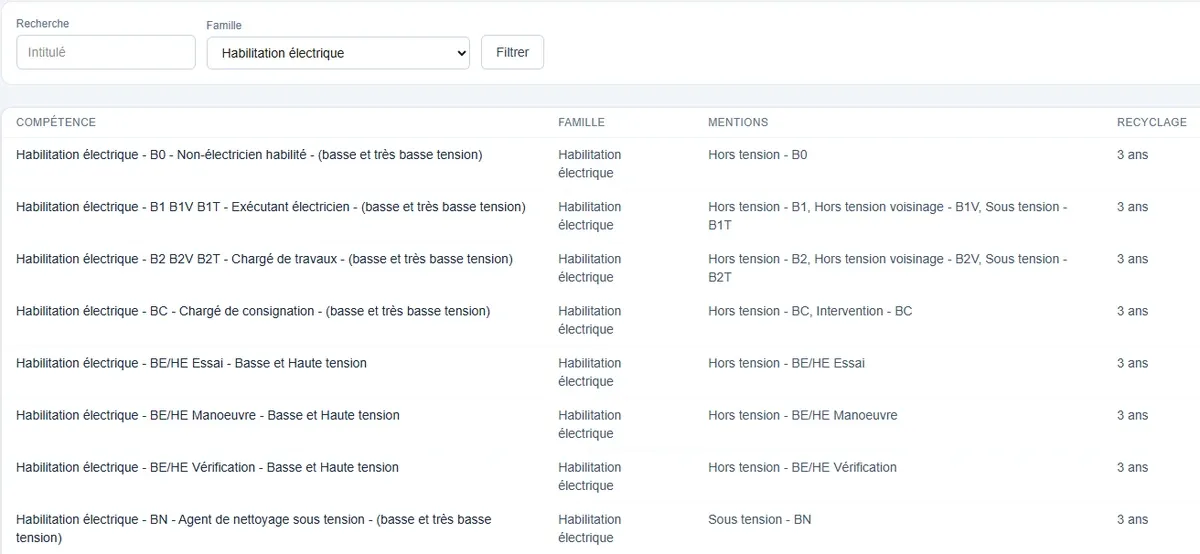Viewport: 1200px width, 554px height.
Task: Click the RECYCLAGE column header
Action: [1152, 122]
